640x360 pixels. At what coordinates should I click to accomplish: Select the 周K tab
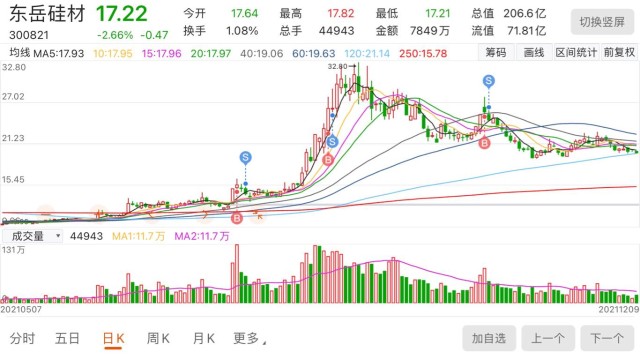158,338
